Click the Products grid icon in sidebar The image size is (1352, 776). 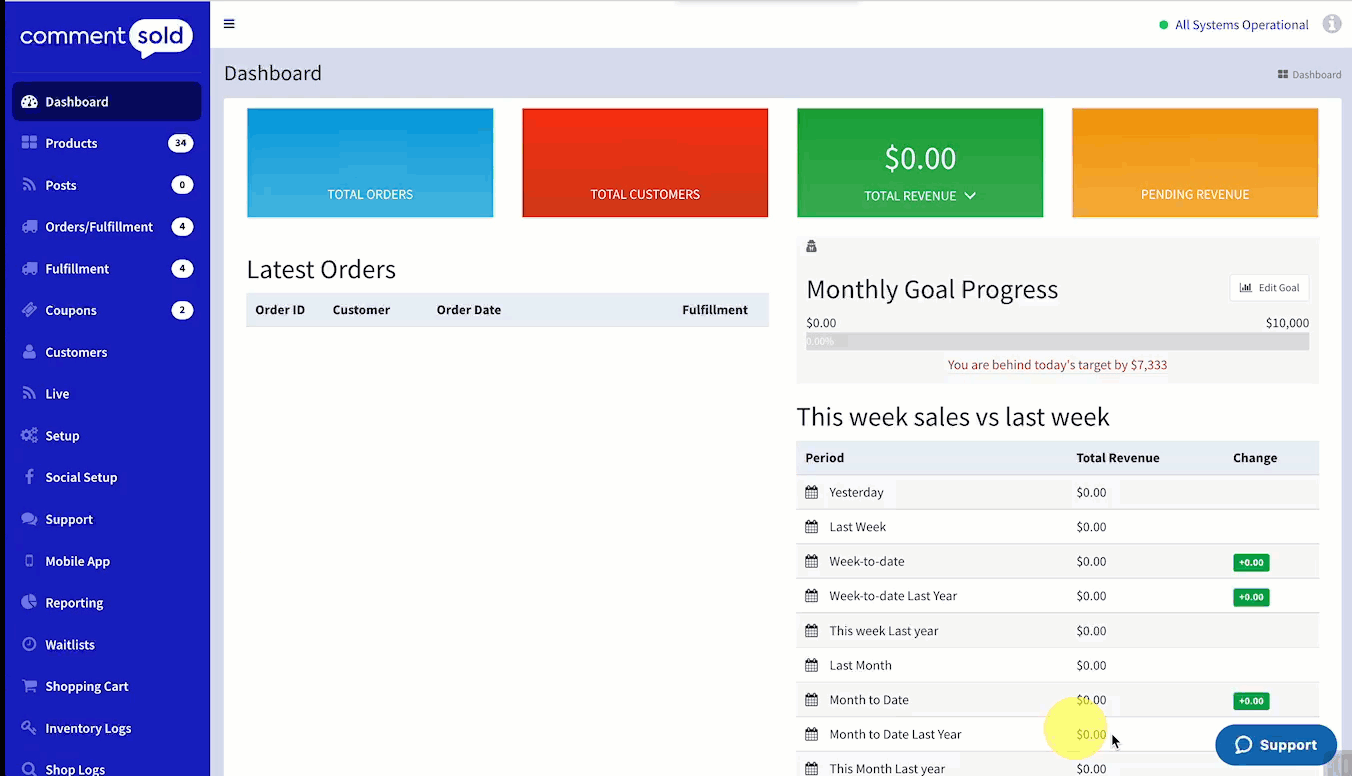click(x=29, y=143)
